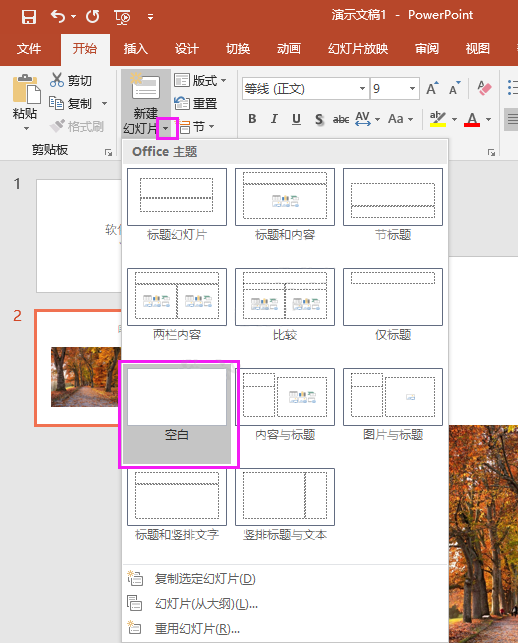The image size is (518, 643).
Task: Click the 格式刷 format painter
Action: 76,126
